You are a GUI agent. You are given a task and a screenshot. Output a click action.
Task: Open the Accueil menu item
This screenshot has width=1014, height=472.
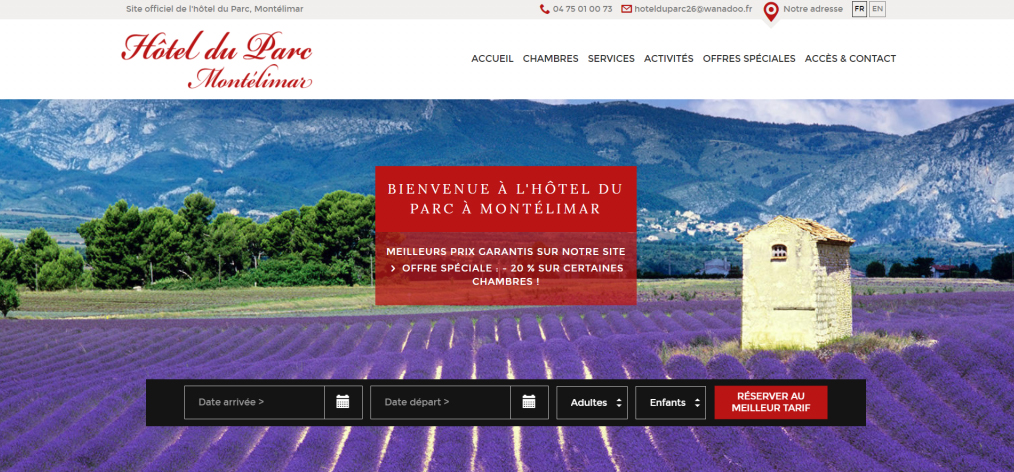[492, 58]
